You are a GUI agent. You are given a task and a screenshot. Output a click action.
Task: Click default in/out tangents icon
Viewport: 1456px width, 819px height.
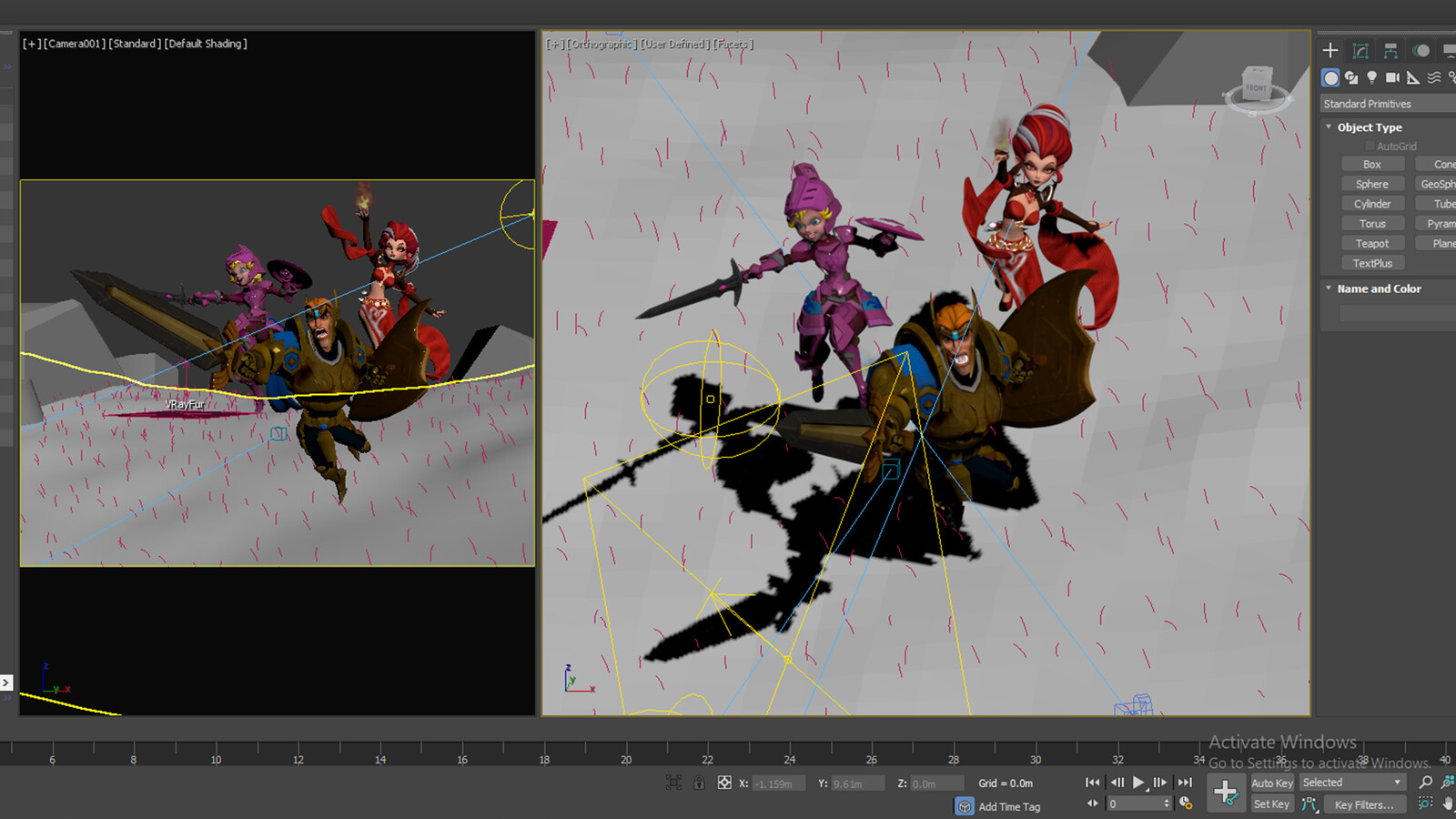pyautogui.click(x=1309, y=804)
